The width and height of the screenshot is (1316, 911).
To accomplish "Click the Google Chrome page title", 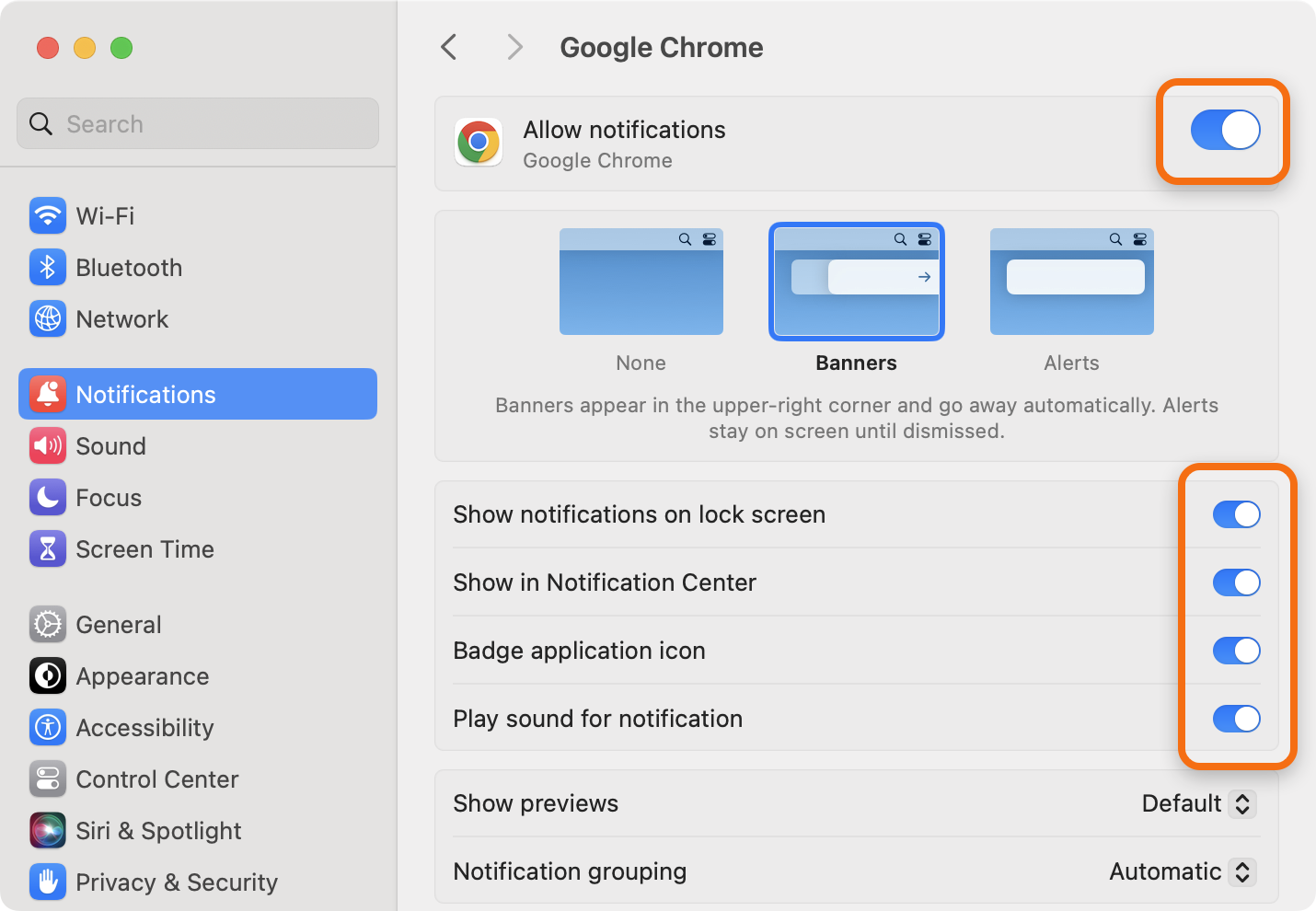I will click(x=662, y=47).
